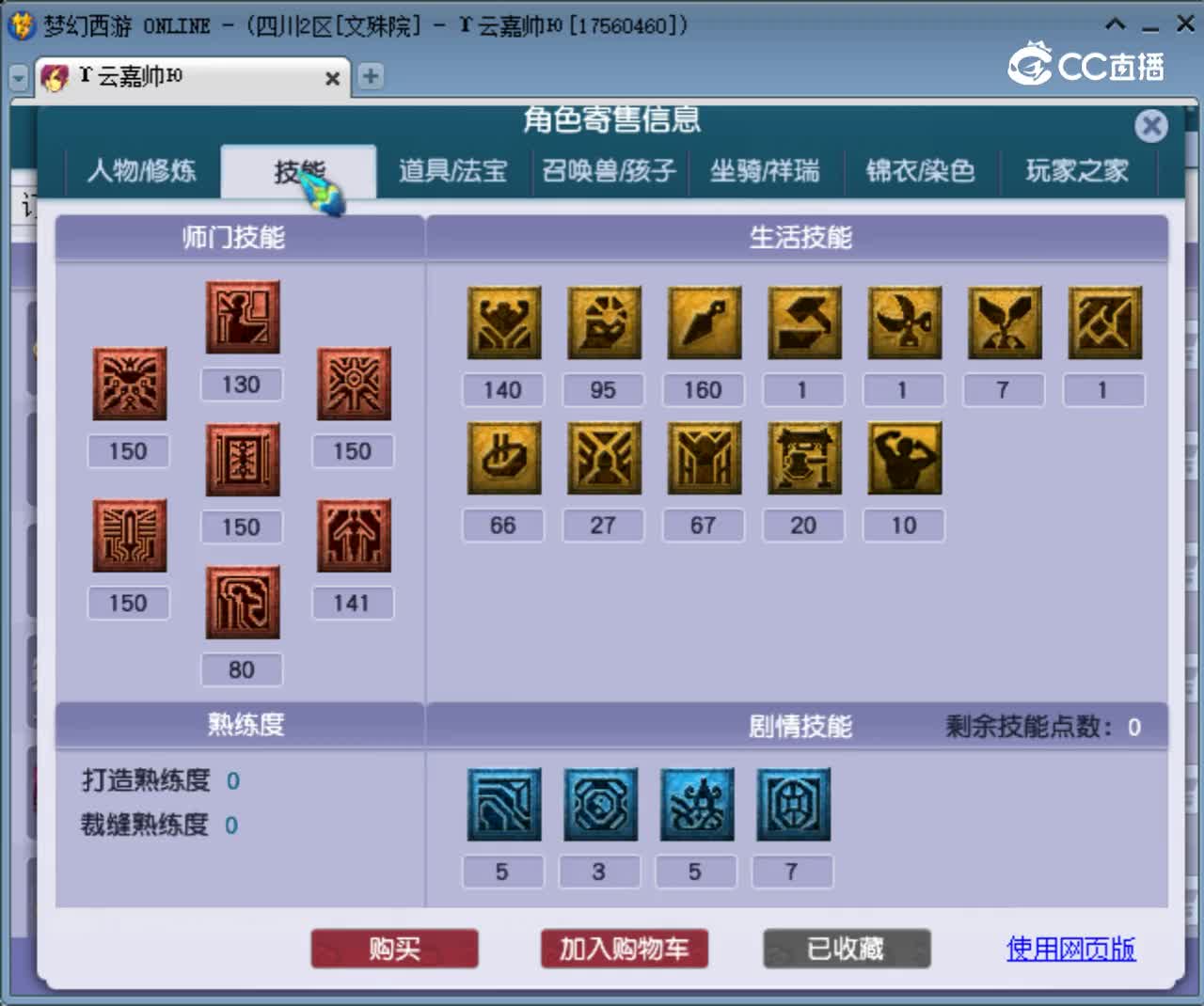Click the 云嘉帅 browser tab title
This screenshot has width=1204, height=1006.
click(131, 76)
